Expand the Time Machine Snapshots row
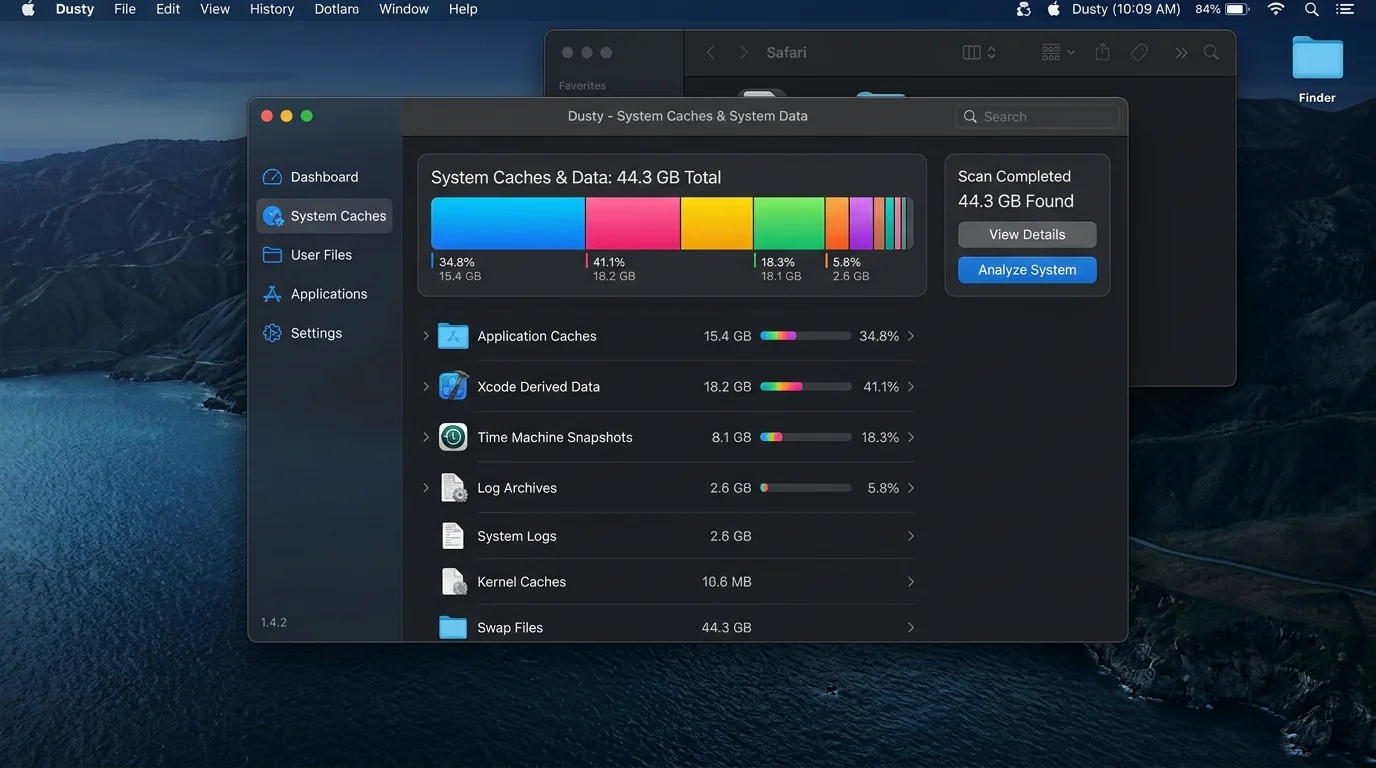Screen dimensions: 1376x768 coord(426,437)
